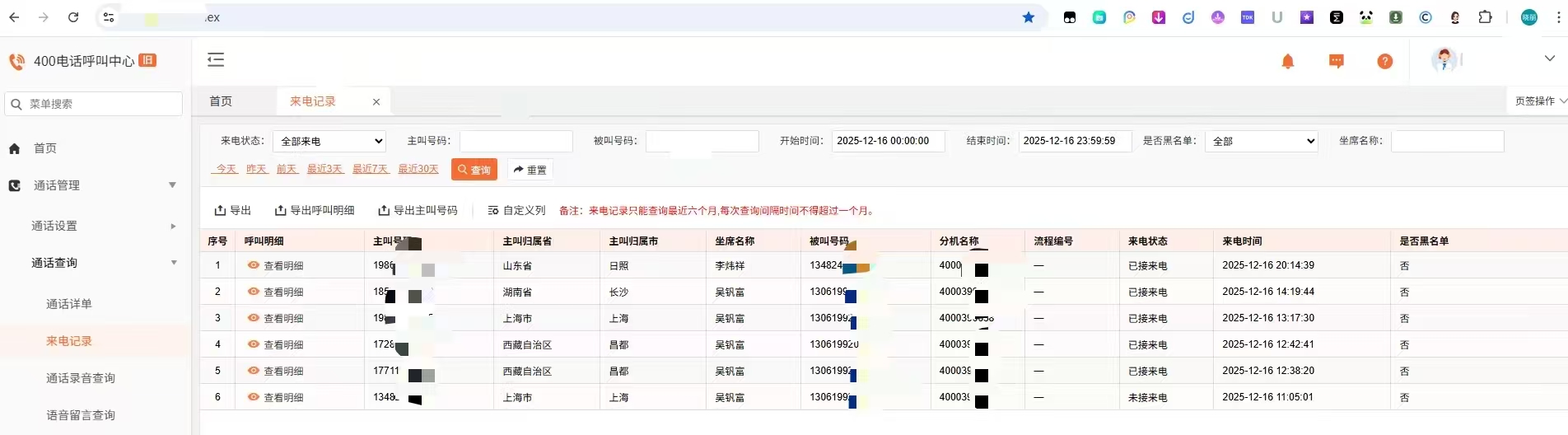Switch to the 首页 tab
1568x435 pixels.
pos(221,101)
